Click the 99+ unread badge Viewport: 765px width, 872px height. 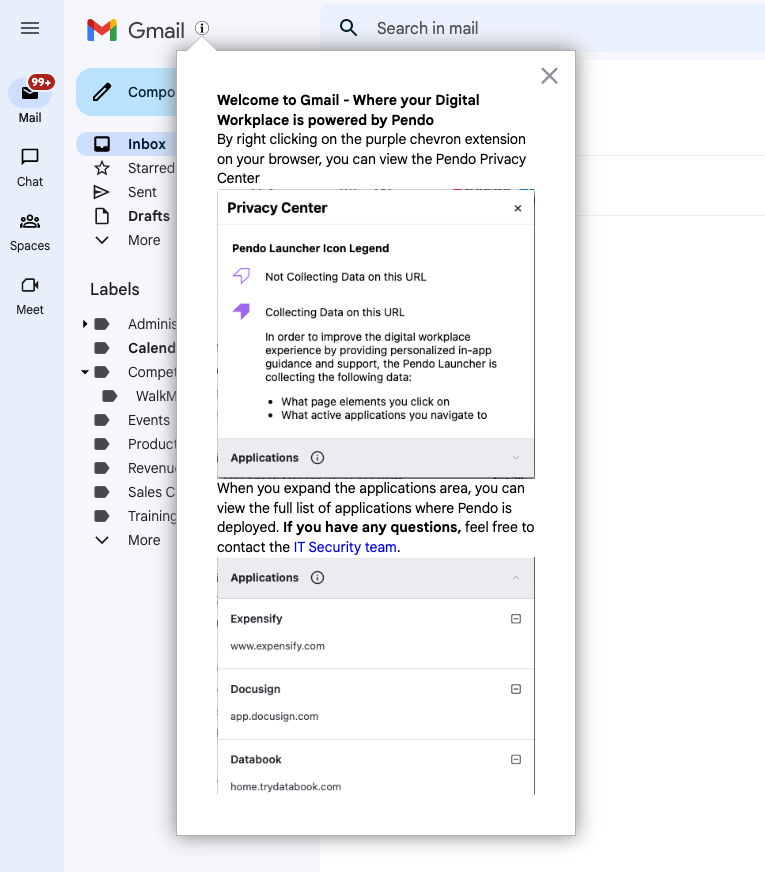42,82
